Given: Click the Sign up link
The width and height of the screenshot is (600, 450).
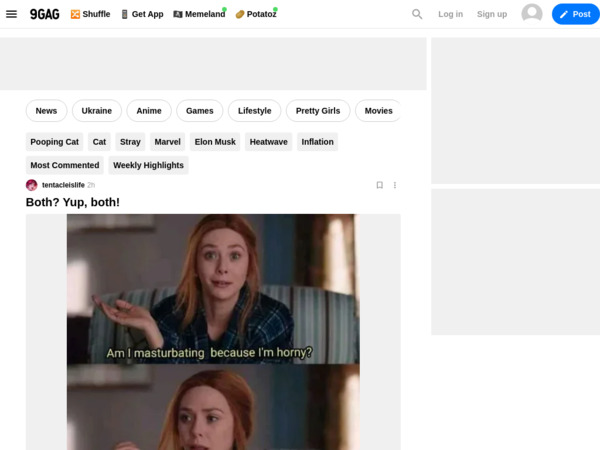Looking at the screenshot, I should (x=492, y=14).
